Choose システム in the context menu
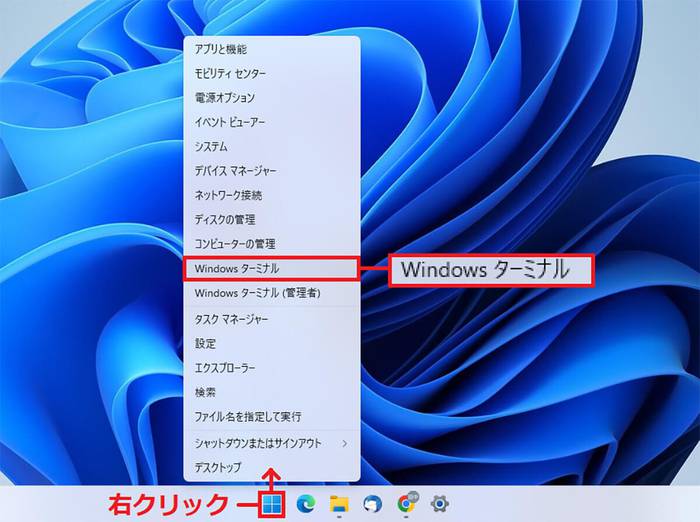 coord(272,146)
